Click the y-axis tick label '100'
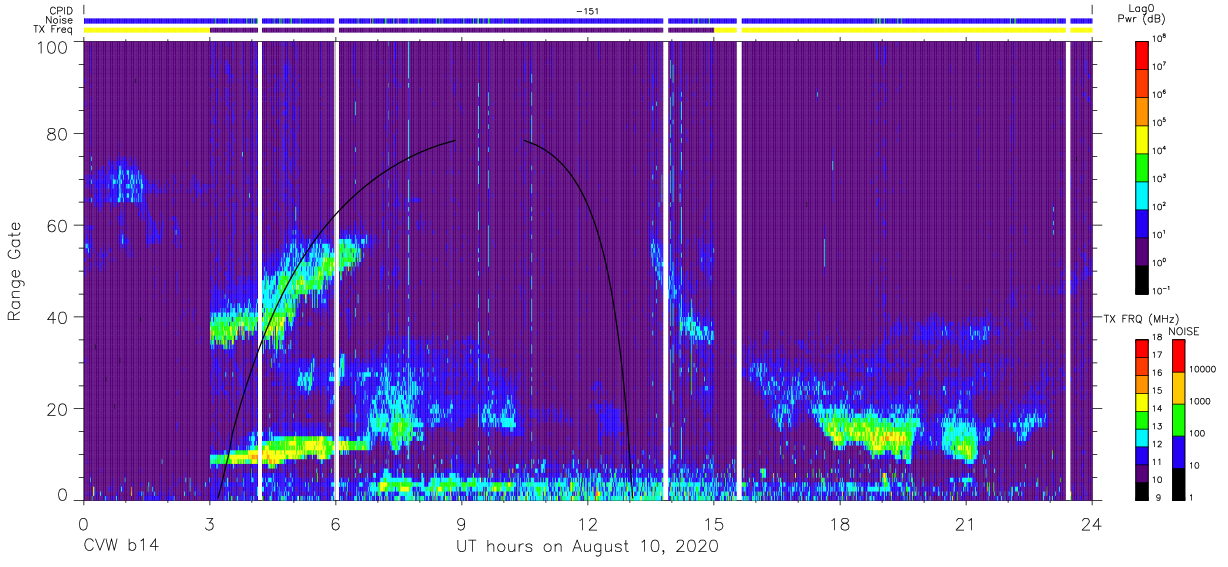The width and height of the screenshot is (1228, 567). click(51, 47)
